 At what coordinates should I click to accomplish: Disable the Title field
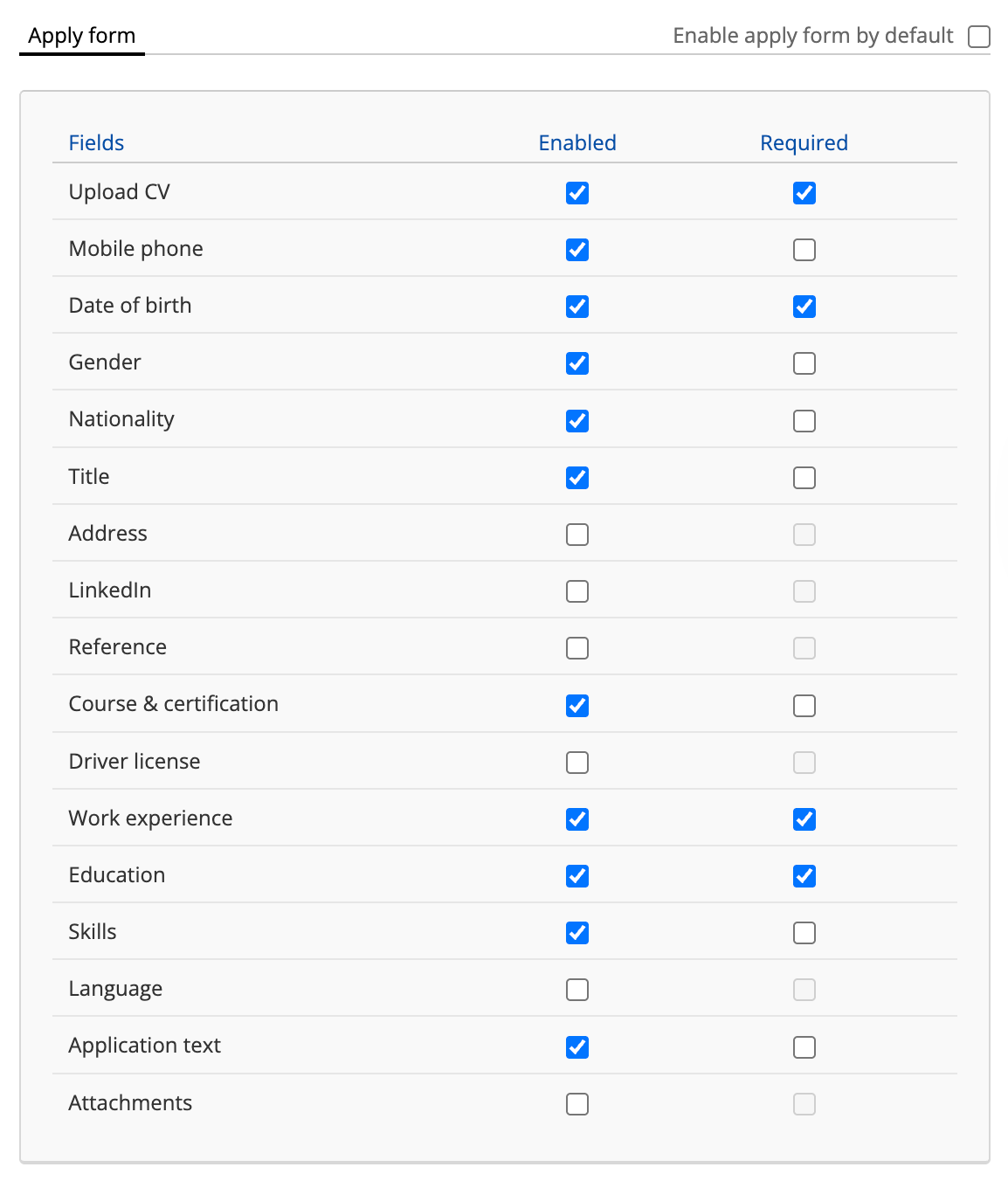click(x=577, y=478)
